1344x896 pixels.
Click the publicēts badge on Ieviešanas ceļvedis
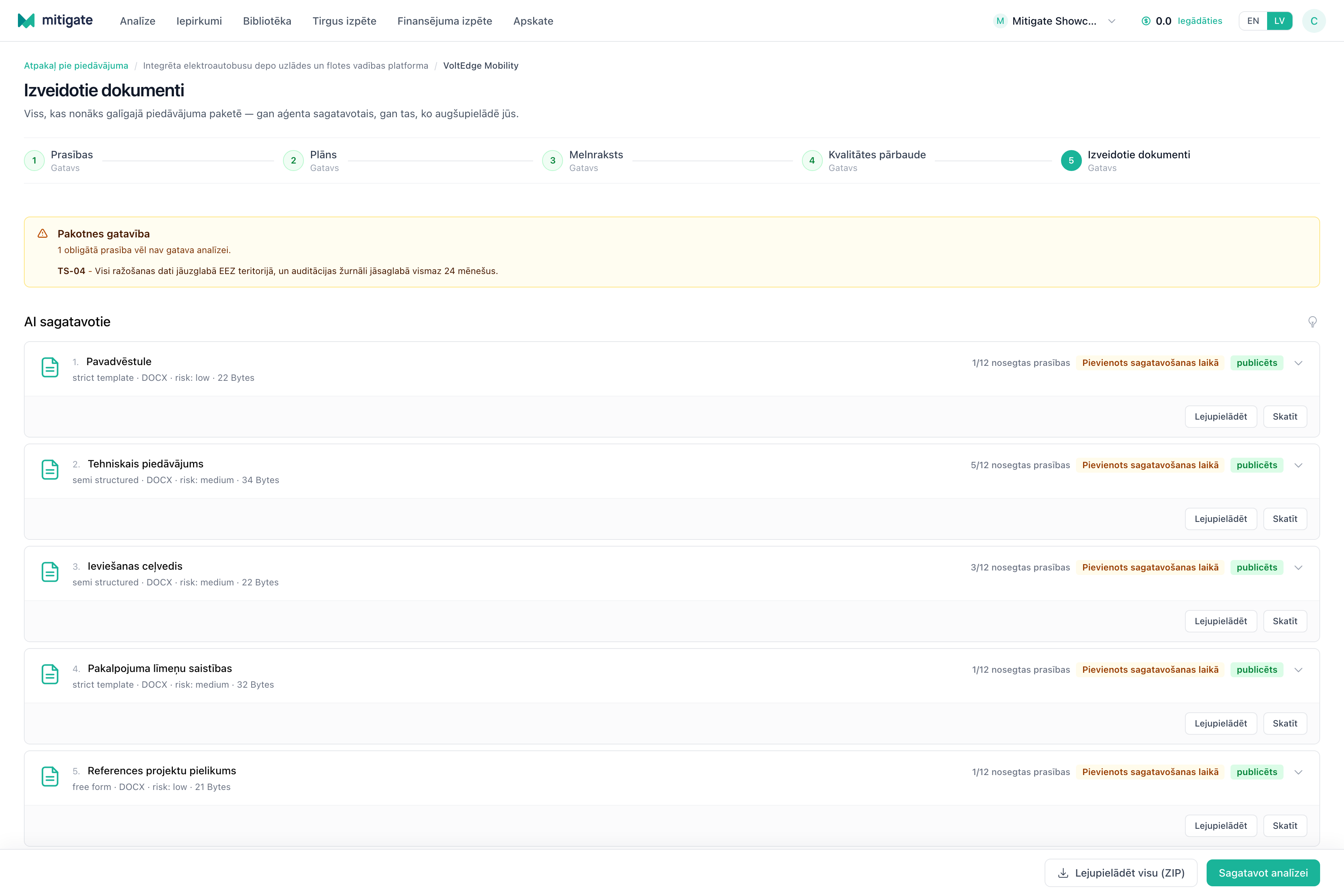(x=1257, y=567)
